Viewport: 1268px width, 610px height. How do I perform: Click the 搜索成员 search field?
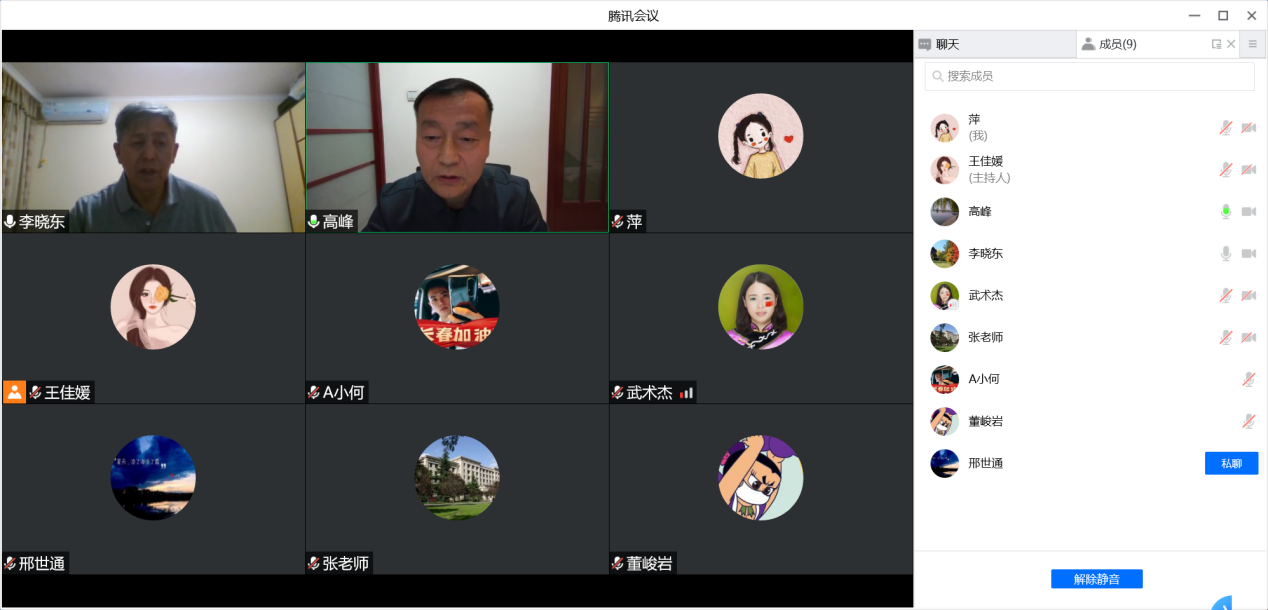pos(1089,76)
